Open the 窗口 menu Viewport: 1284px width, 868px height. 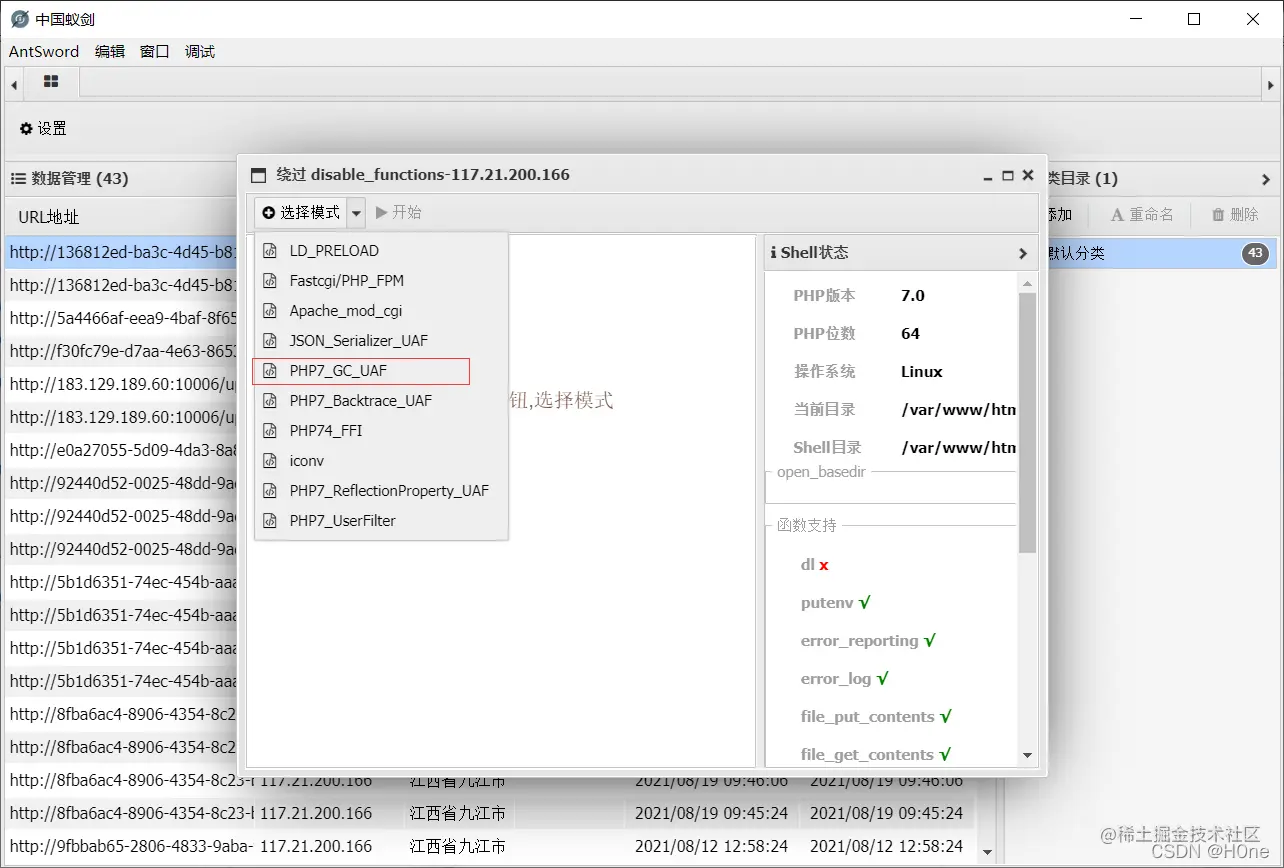coord(155,52)
